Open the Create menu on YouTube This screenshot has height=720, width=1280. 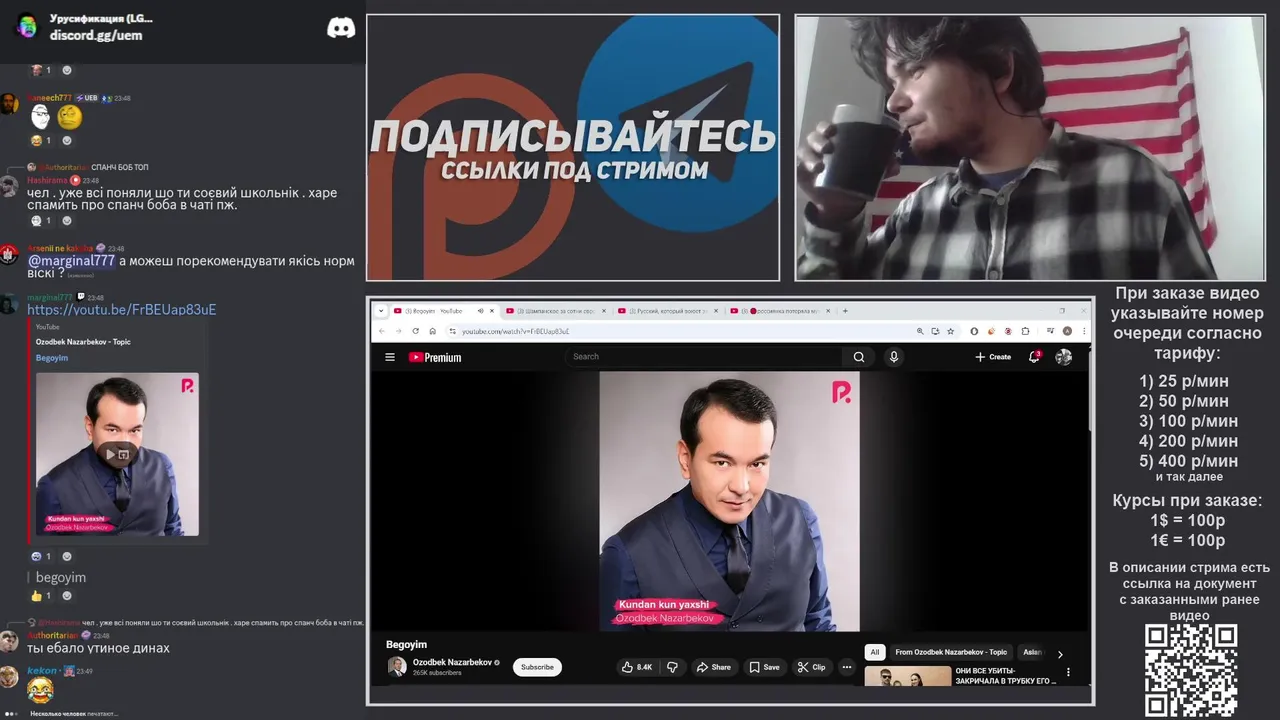pos(993,357)
